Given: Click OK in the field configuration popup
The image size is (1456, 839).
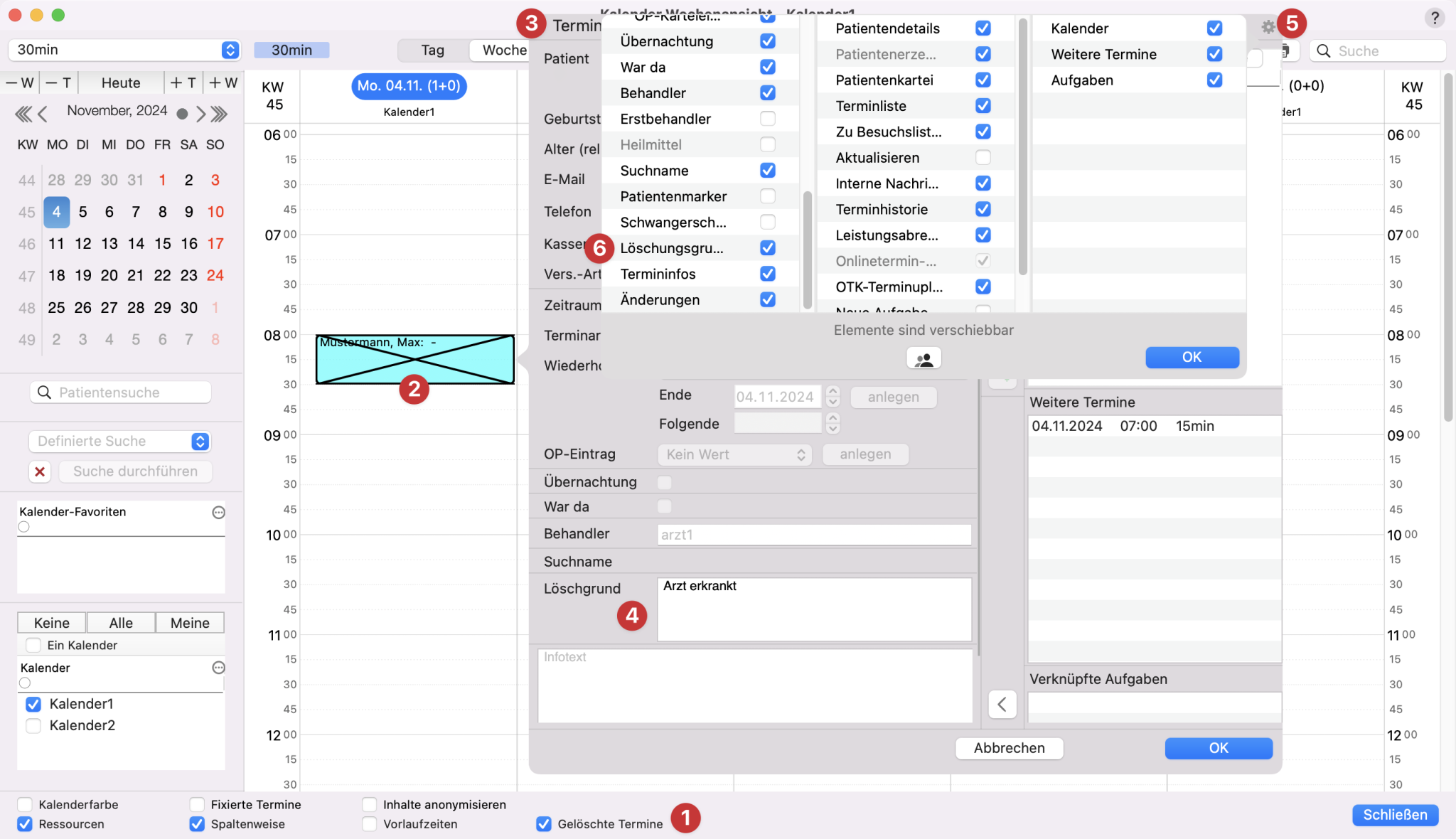Looking at the screenshot, I should pyautogui.click(x=1192, y=357).
